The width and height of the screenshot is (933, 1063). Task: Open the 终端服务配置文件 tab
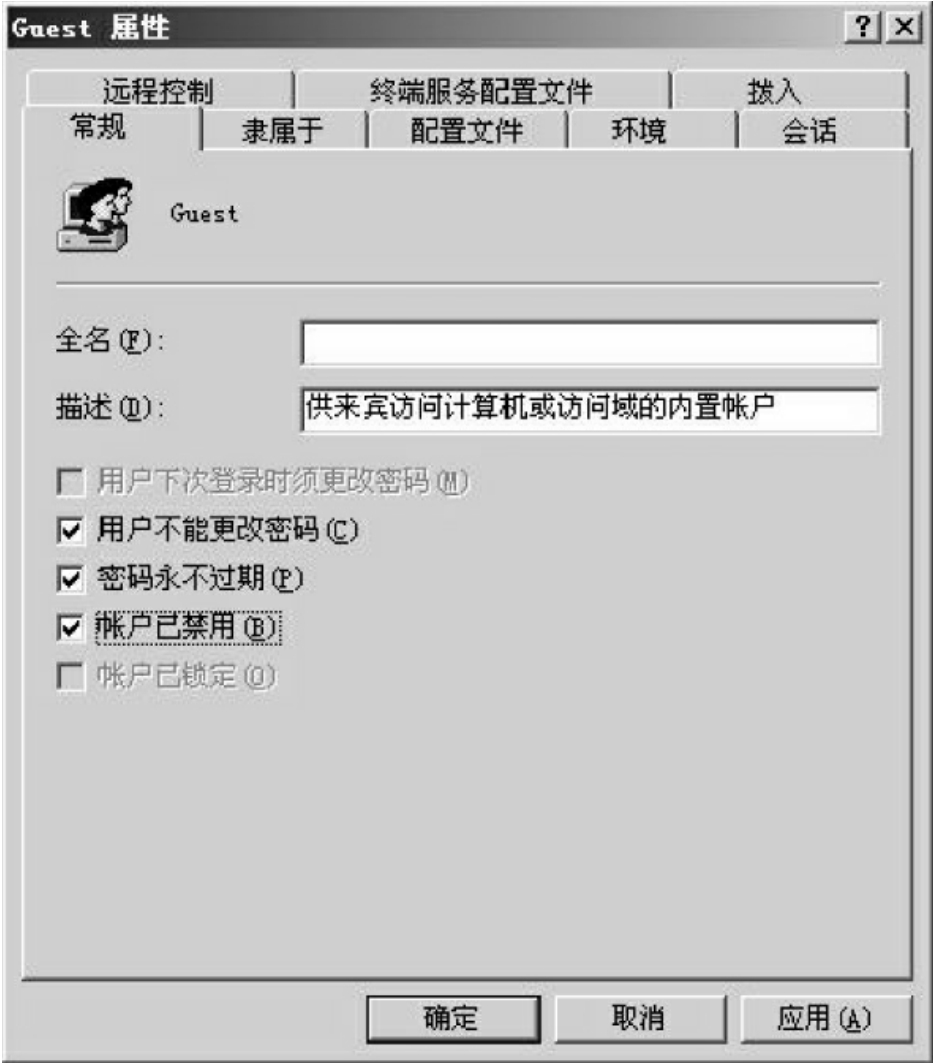(482, 90)
